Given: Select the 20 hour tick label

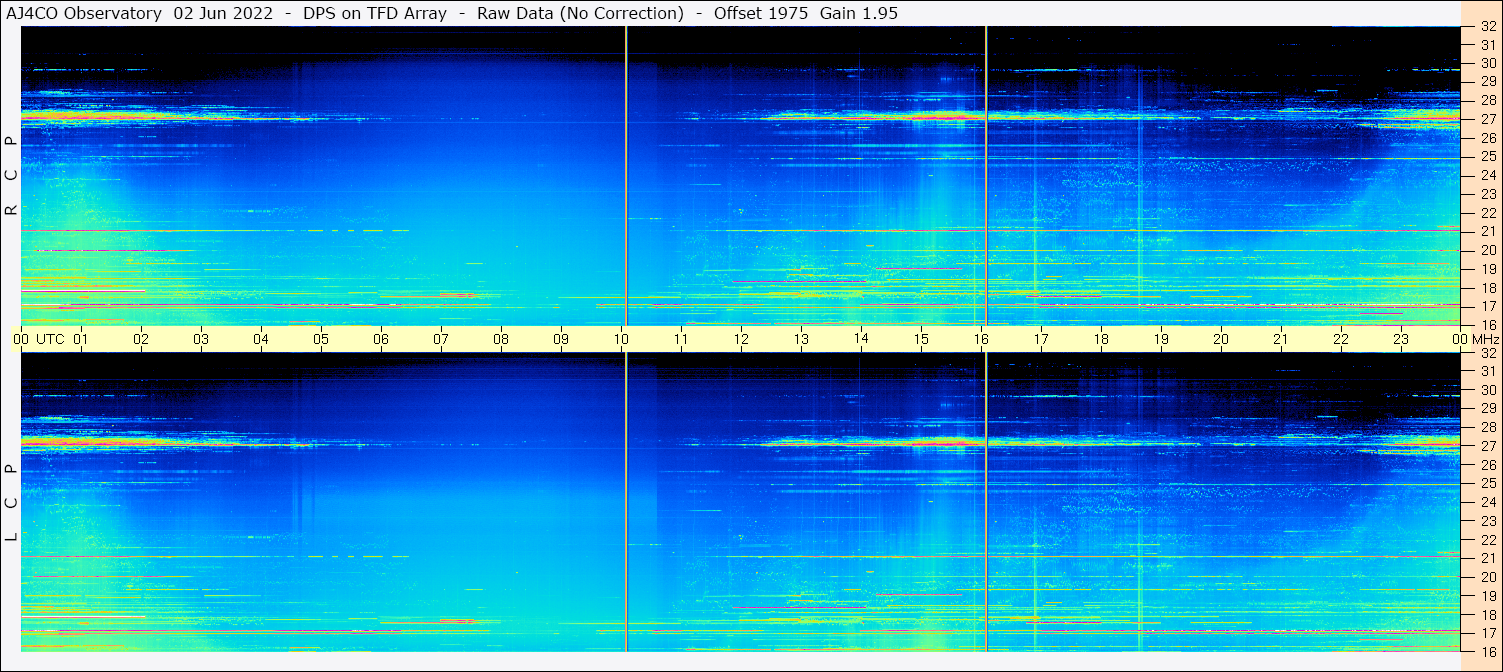Looking at the screenshot, I should pyautogui.click(x=1221, y=339).
